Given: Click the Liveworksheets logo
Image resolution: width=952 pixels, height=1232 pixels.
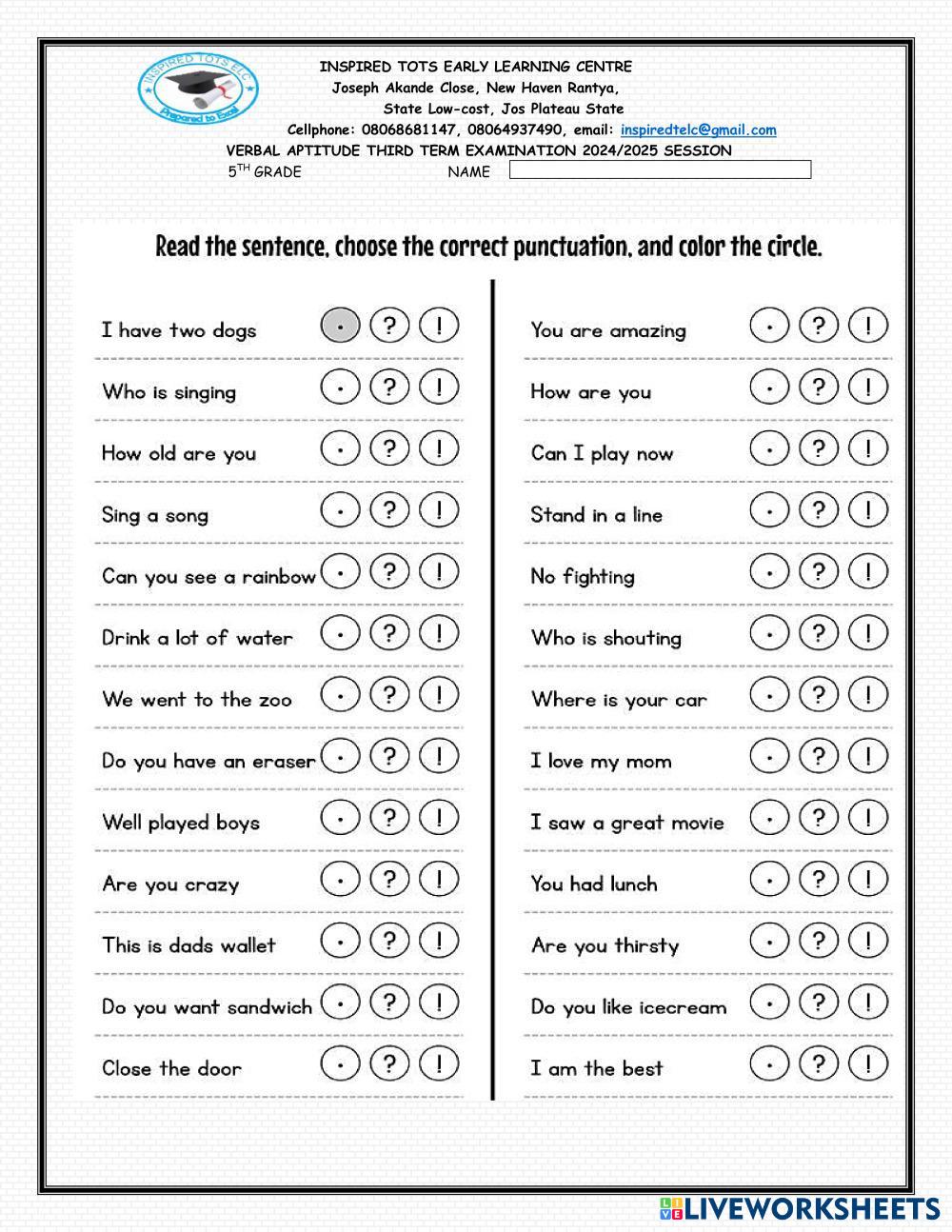Looking at the screenshot, I should click(800, 1209).
